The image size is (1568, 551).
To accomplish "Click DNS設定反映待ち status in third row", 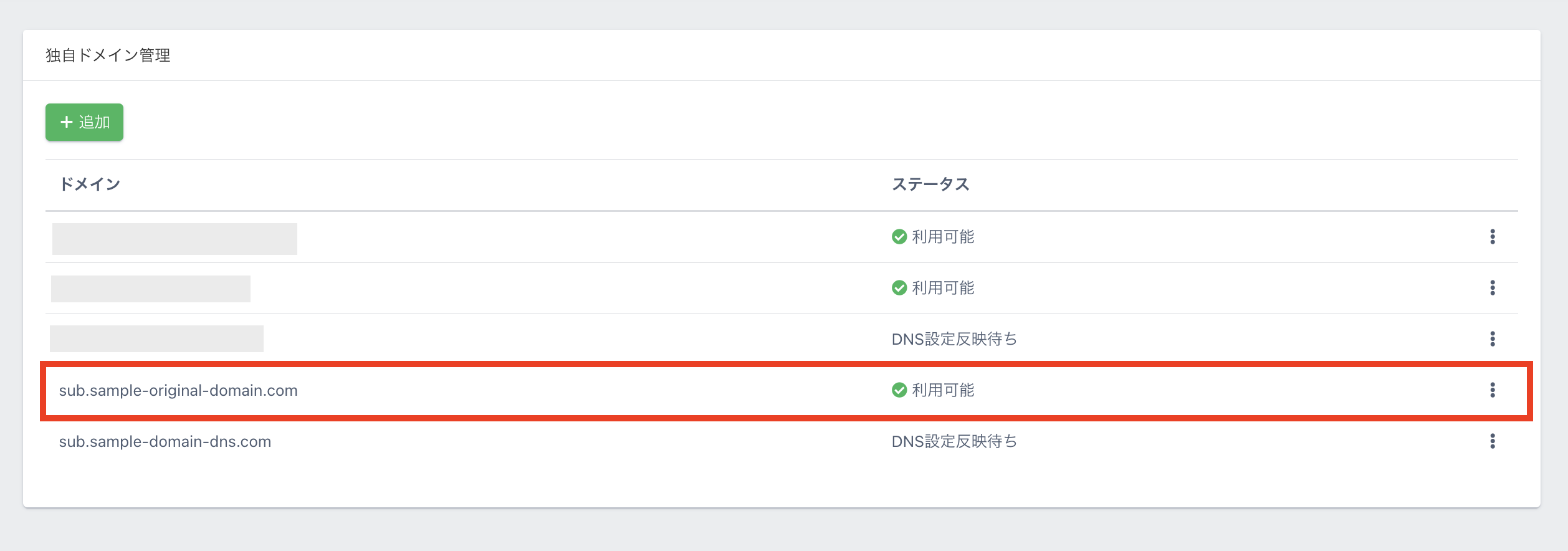I will point(954,339).
